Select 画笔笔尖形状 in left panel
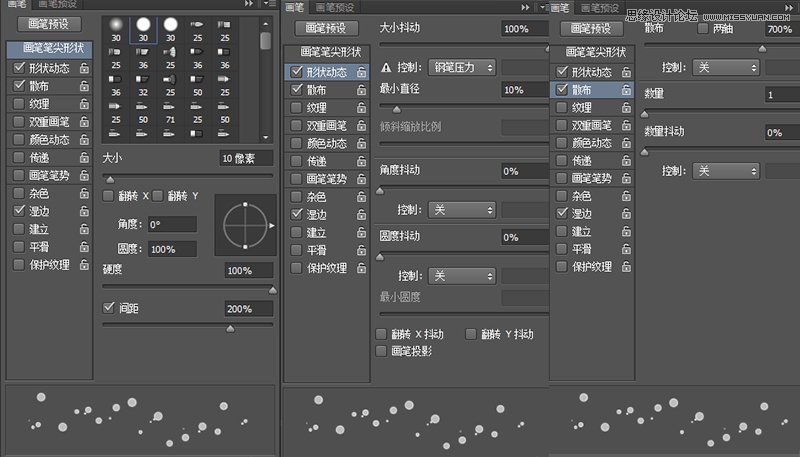The height and width of the screenshot is (457, 800). (50, 49)
